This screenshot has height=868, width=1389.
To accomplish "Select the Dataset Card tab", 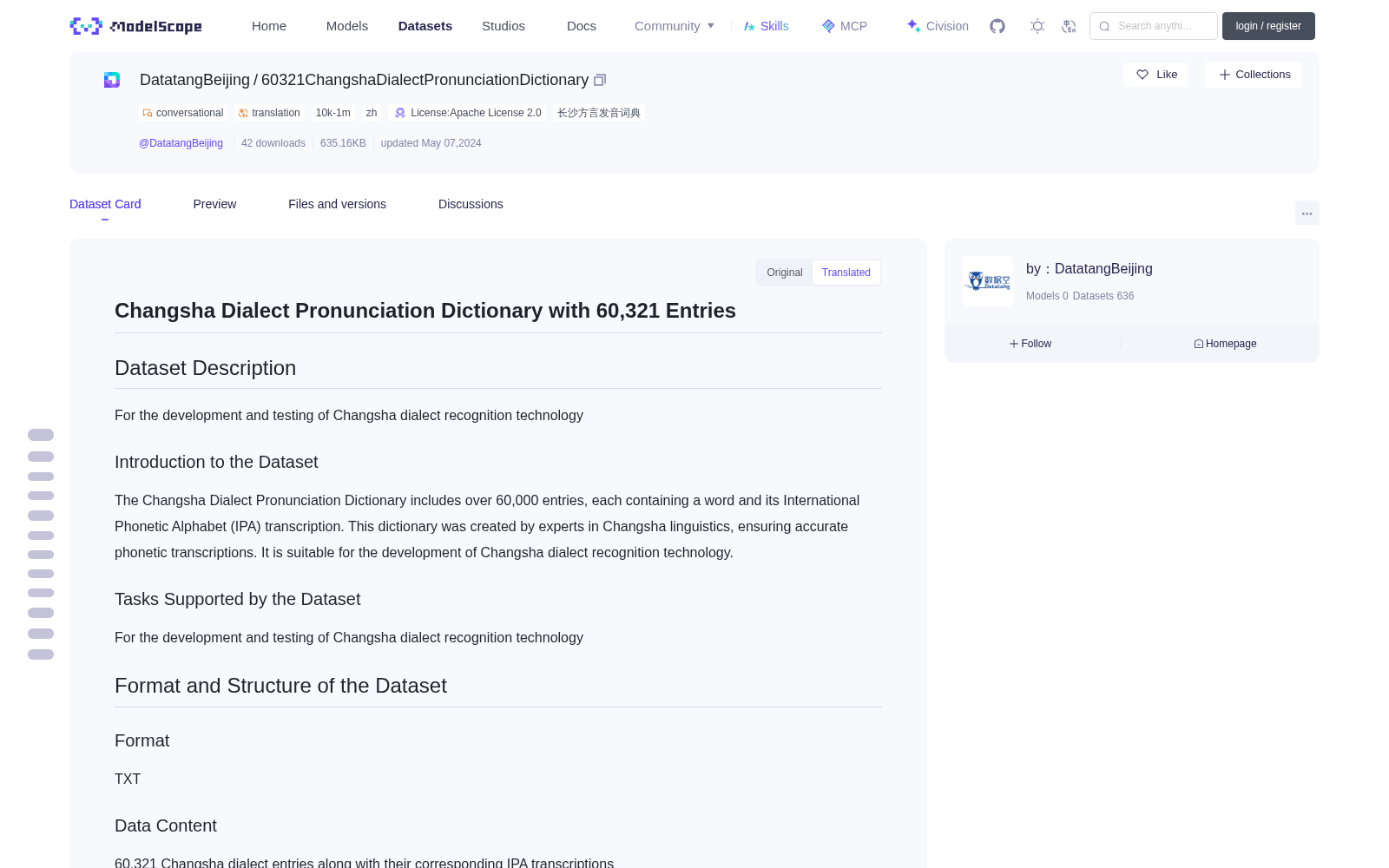I will pyautogui.click(x=105, y=204).
